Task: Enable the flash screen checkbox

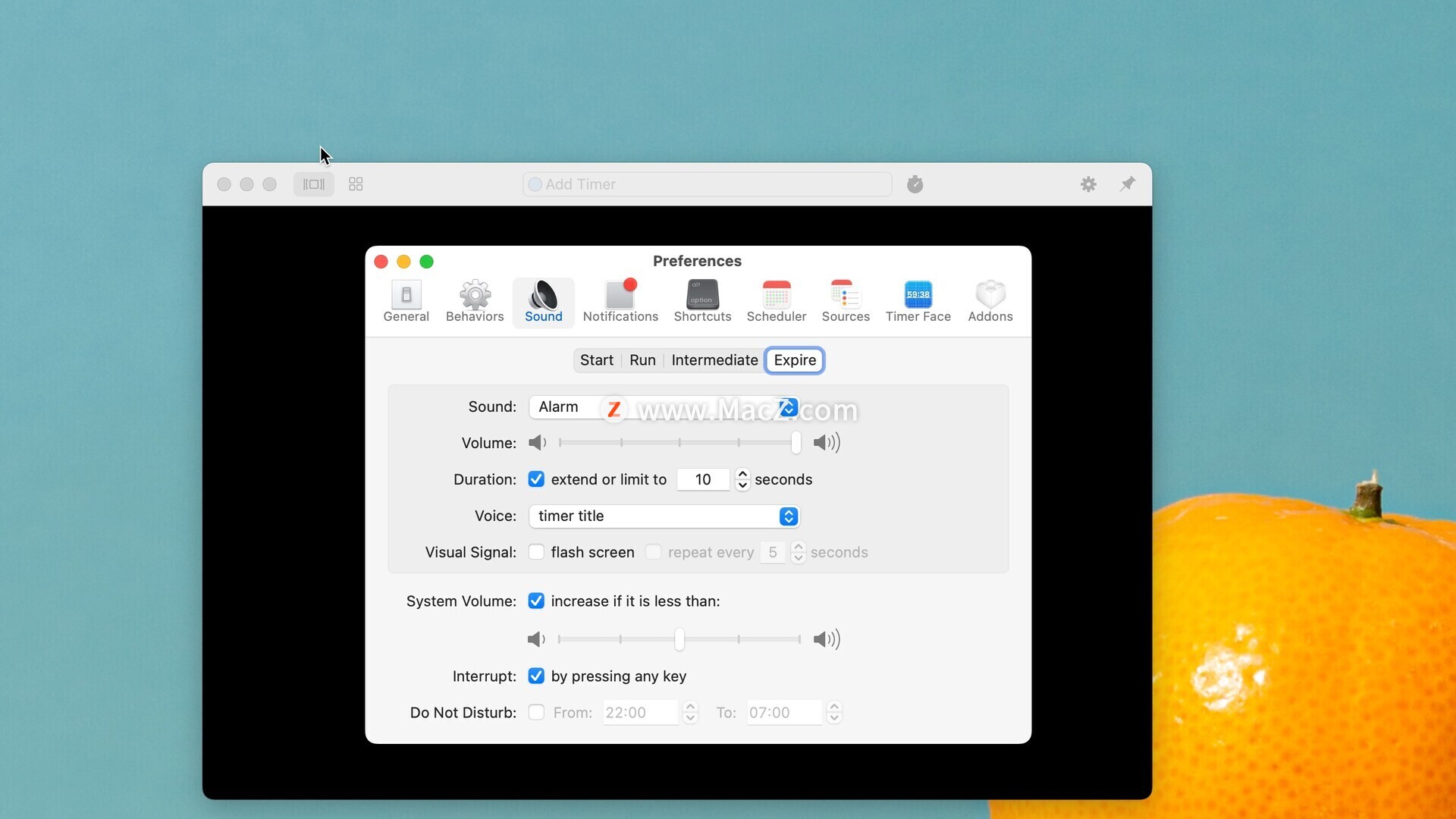Action: pyautogui.click(x=536, y=552)
